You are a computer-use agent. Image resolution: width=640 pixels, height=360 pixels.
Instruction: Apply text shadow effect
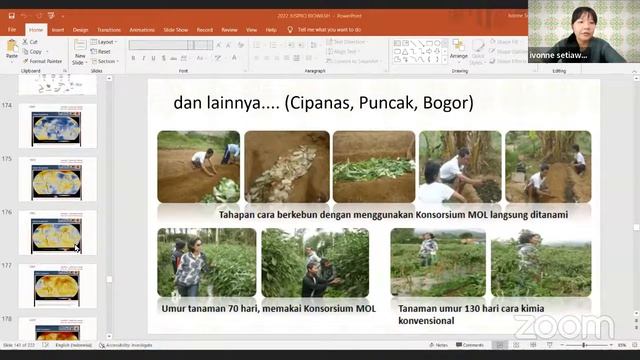point(164,58)
